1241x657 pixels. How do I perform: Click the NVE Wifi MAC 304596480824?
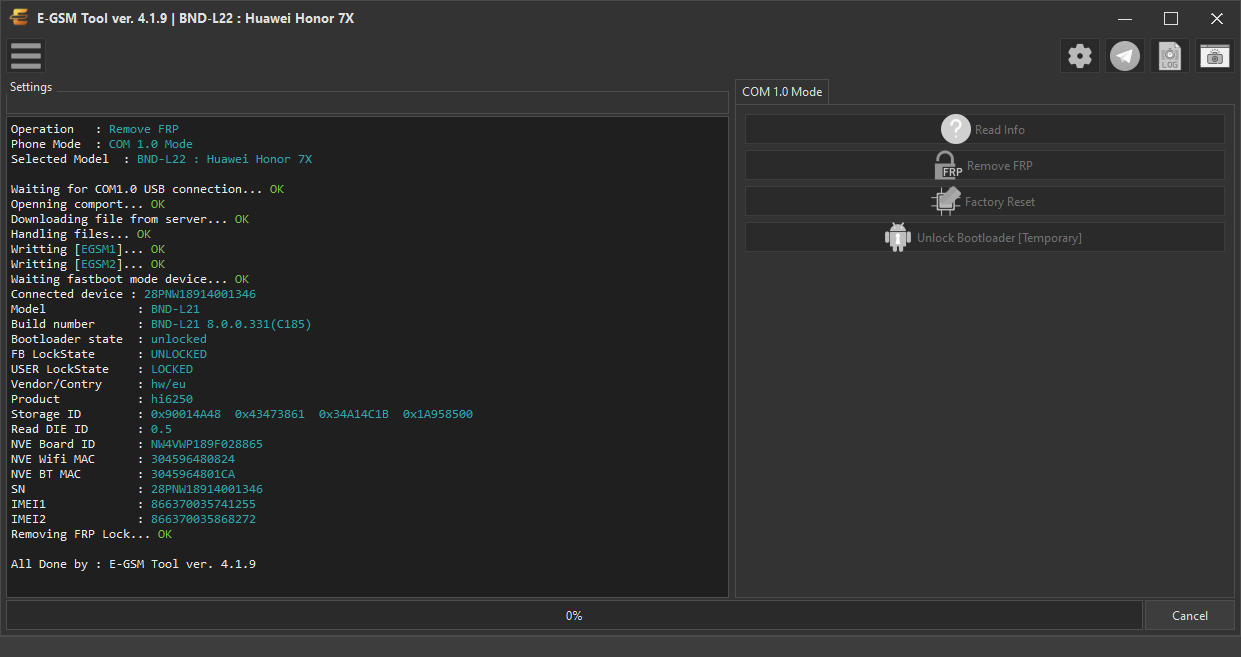coord(193,459)
